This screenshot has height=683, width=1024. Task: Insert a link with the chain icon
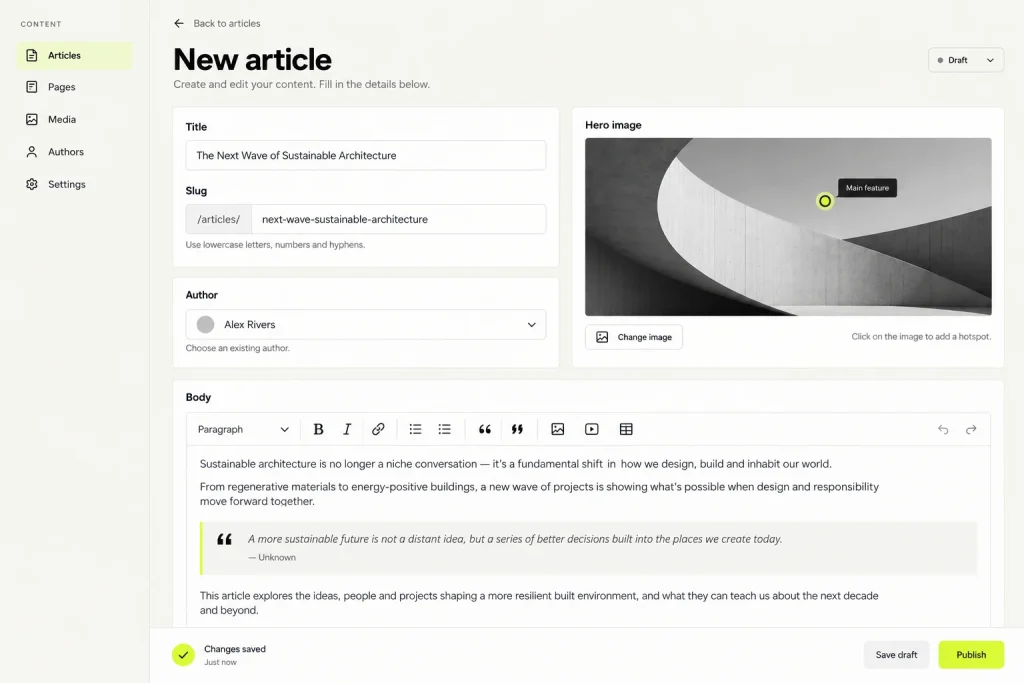[x=378, y=429]
